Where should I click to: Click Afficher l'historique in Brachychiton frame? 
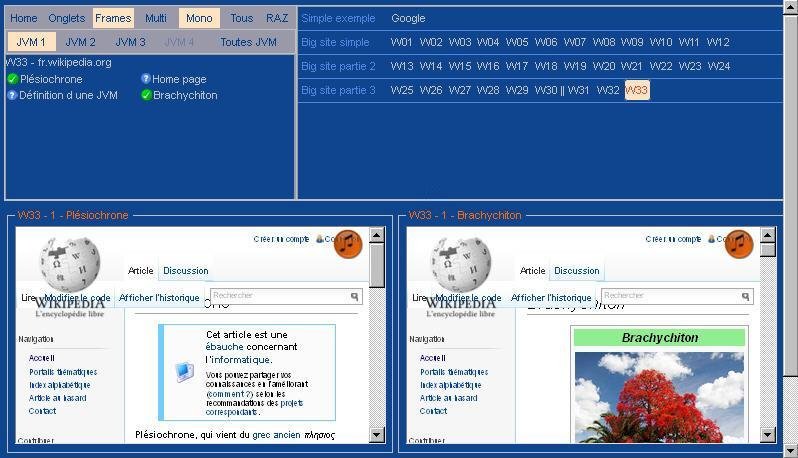(x=551, y=298)
